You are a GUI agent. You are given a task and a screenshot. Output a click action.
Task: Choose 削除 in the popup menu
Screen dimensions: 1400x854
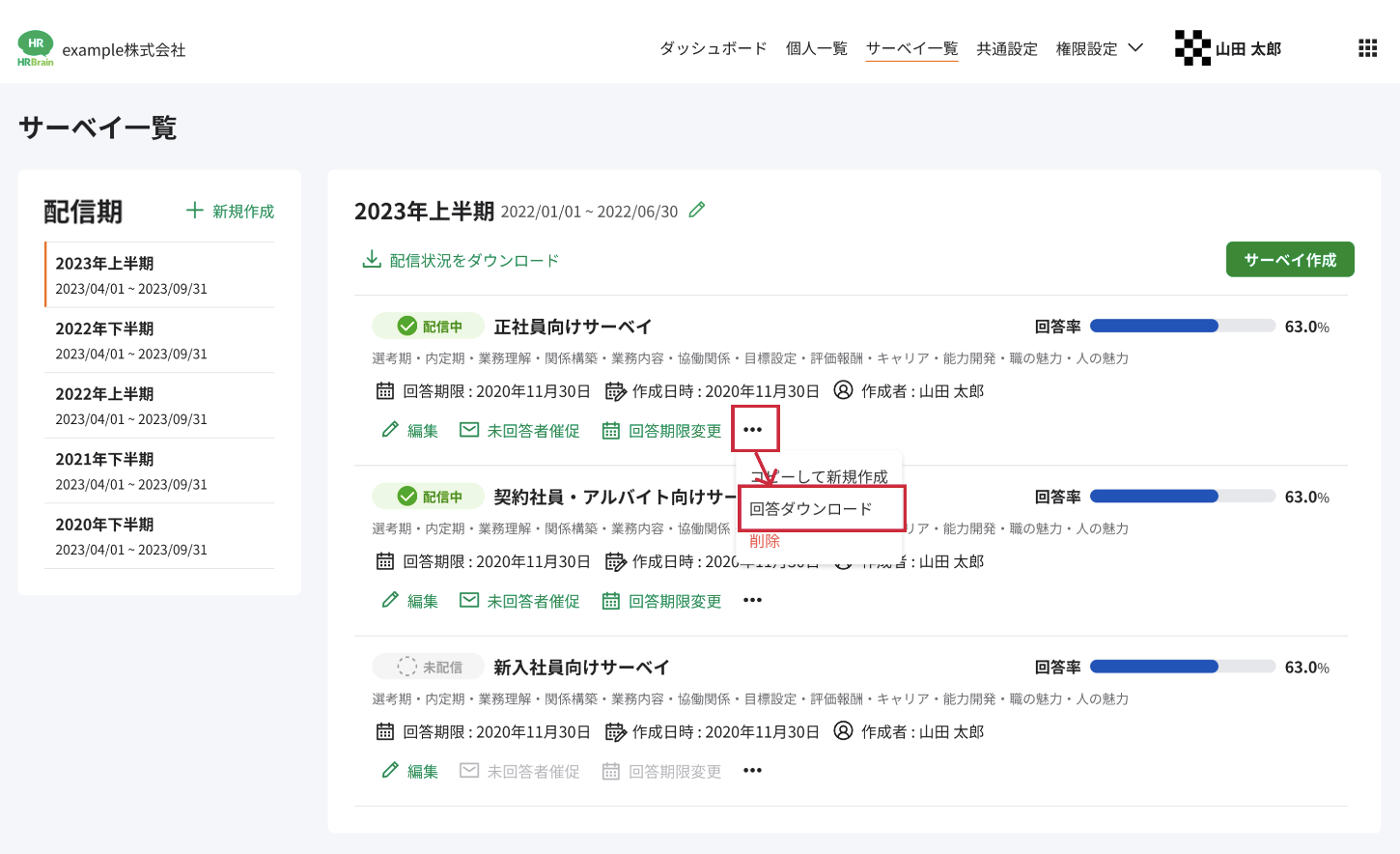(765, 541)
